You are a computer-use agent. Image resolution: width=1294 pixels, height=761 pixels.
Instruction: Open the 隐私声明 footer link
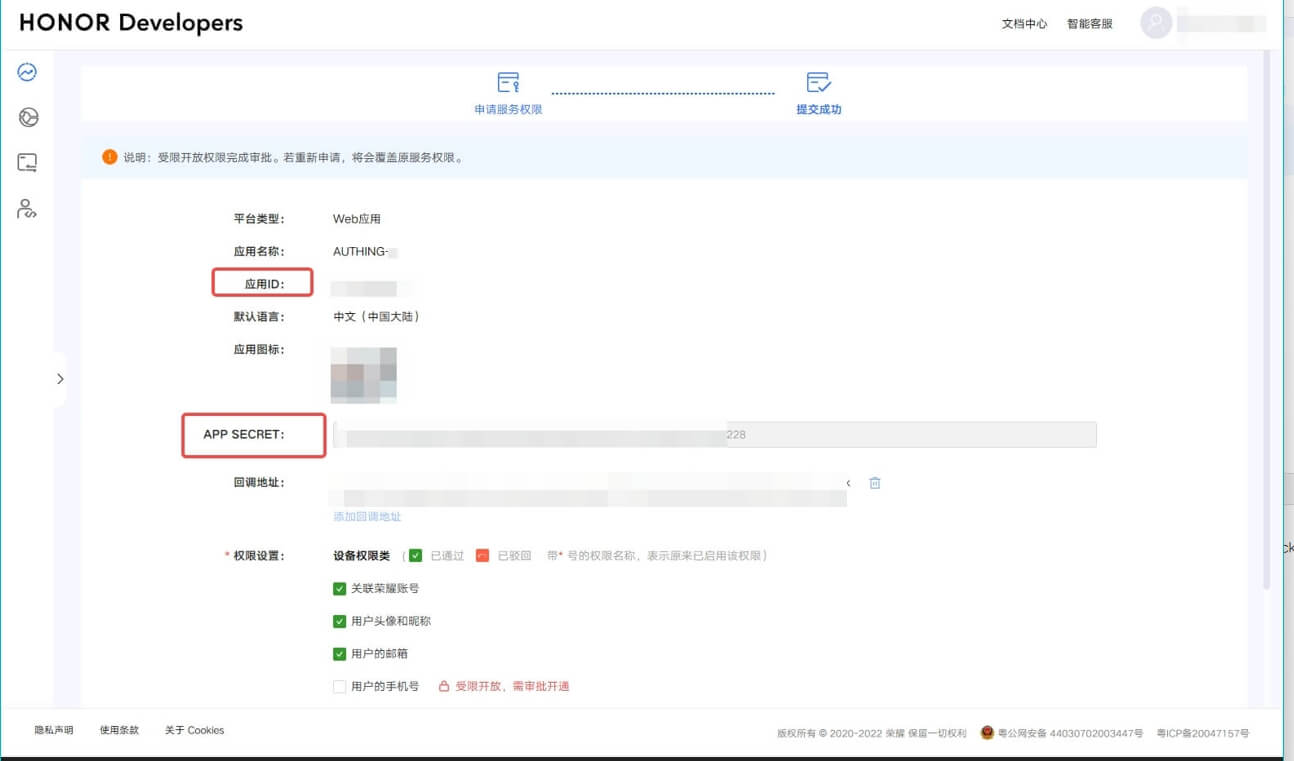click(54, 731)
